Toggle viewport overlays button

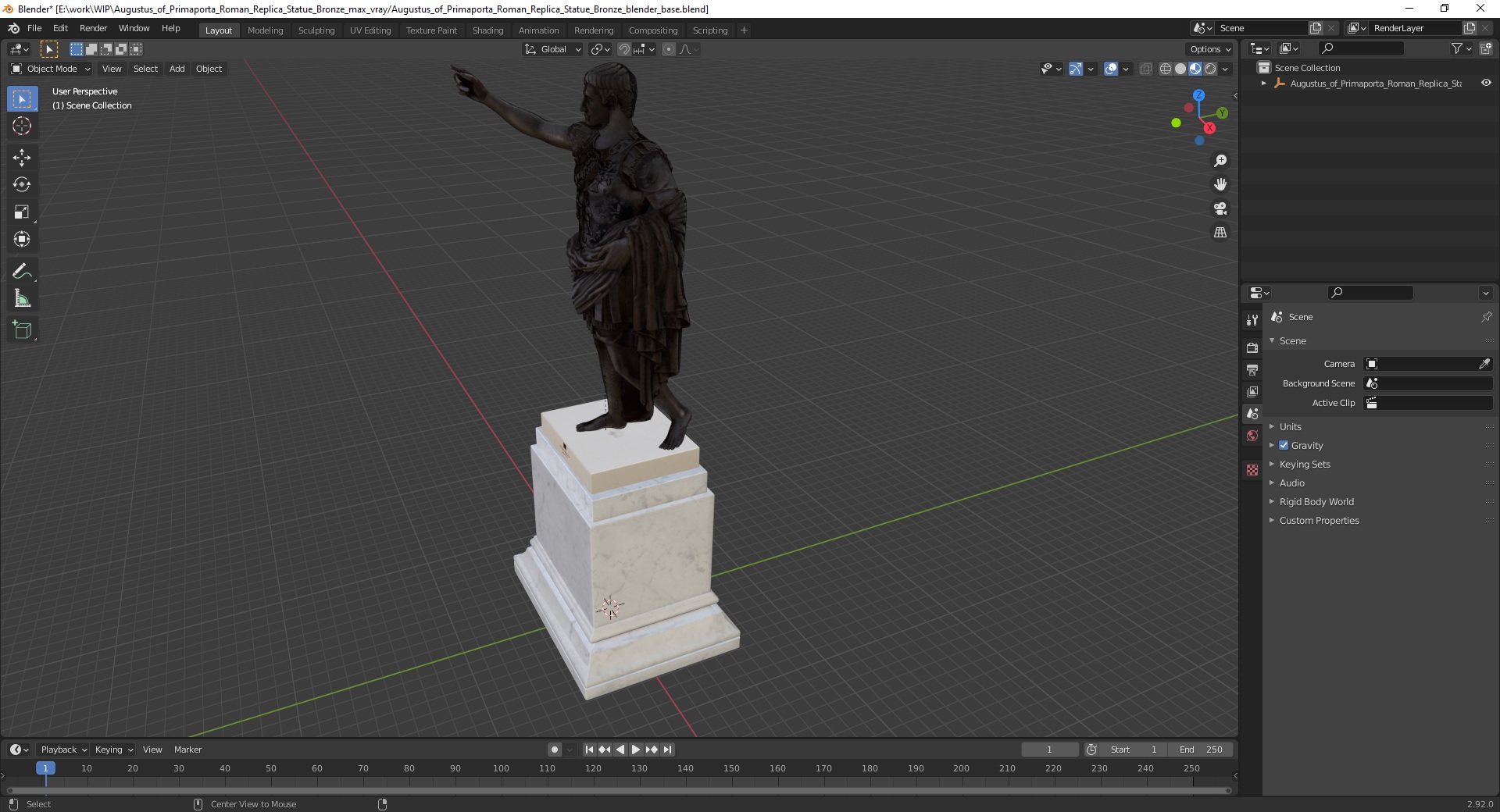click(x=1111, y=69)
